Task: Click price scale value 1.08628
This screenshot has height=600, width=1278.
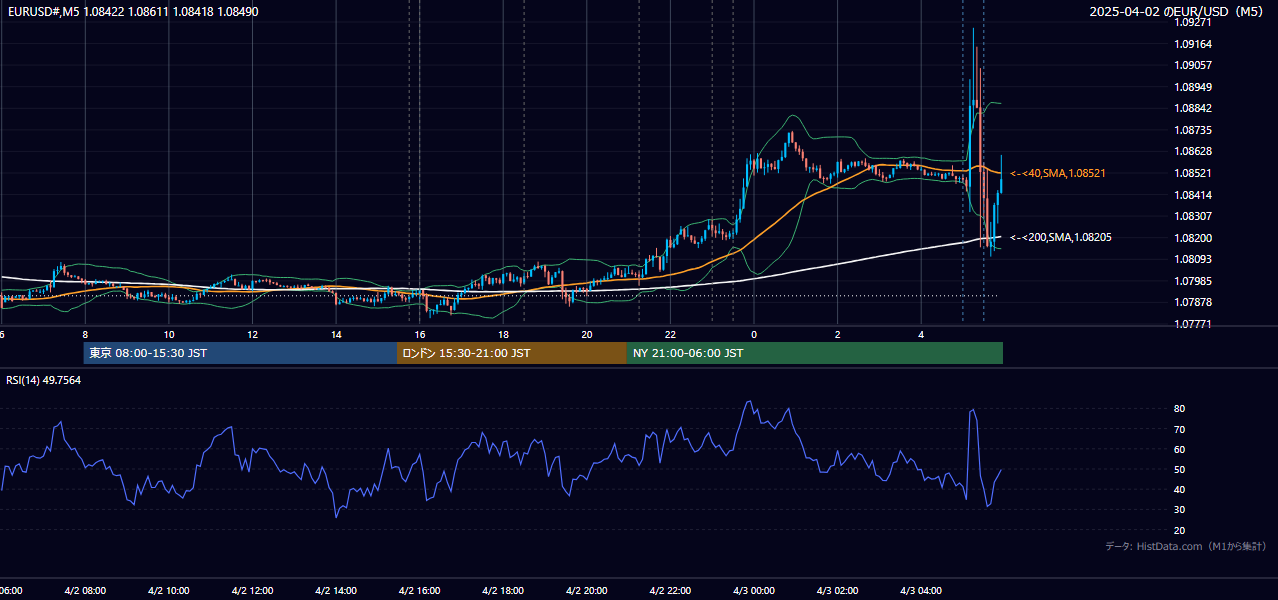Action: 1193,151
